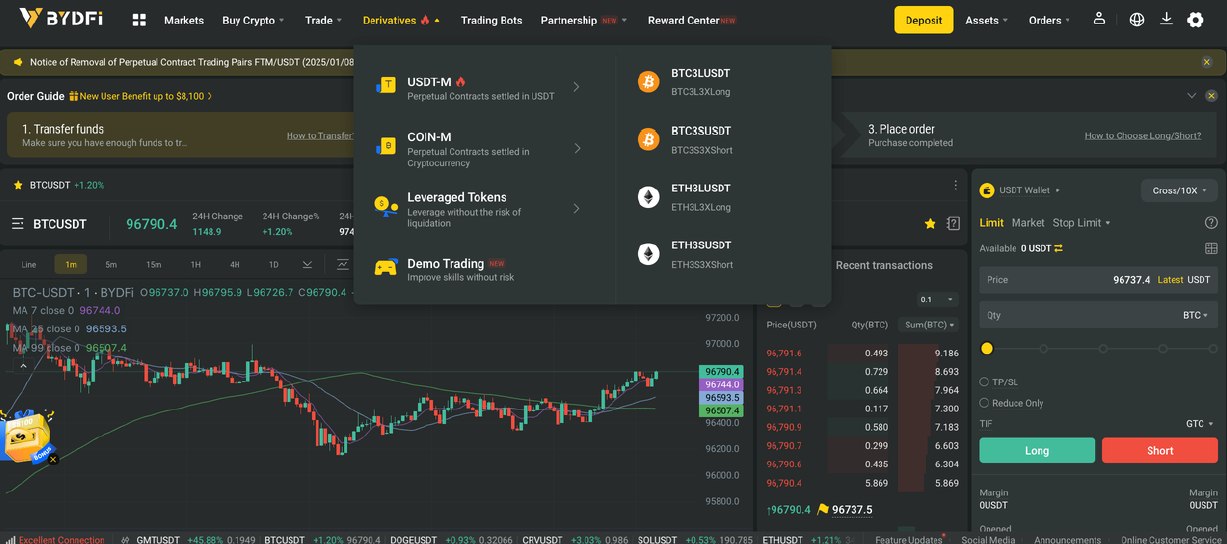Click the Qty input field
The width and height of the screenshot is (1227, 544).
click(1080, 315)
